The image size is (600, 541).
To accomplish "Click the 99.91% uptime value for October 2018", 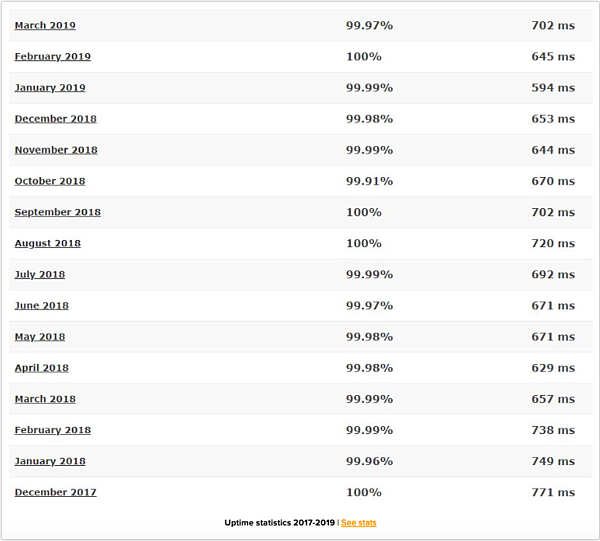I will click(x=370, y=181).
